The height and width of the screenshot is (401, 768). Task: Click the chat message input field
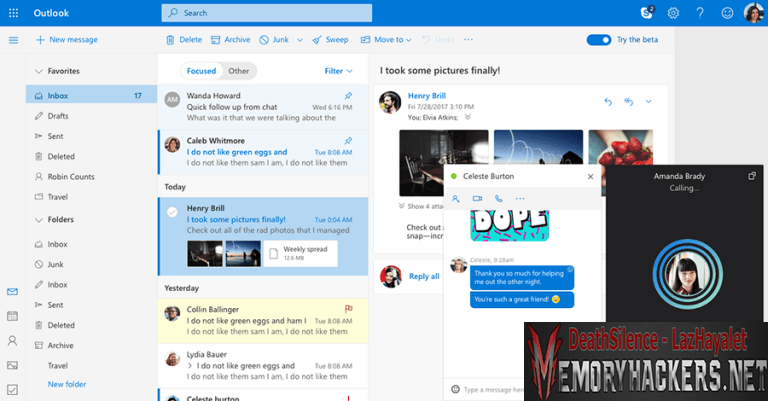click(x=494, y=389)
